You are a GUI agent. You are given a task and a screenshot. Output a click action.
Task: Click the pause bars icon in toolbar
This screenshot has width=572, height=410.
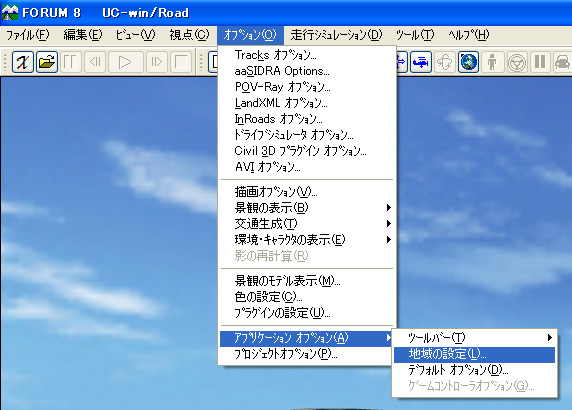540,62
